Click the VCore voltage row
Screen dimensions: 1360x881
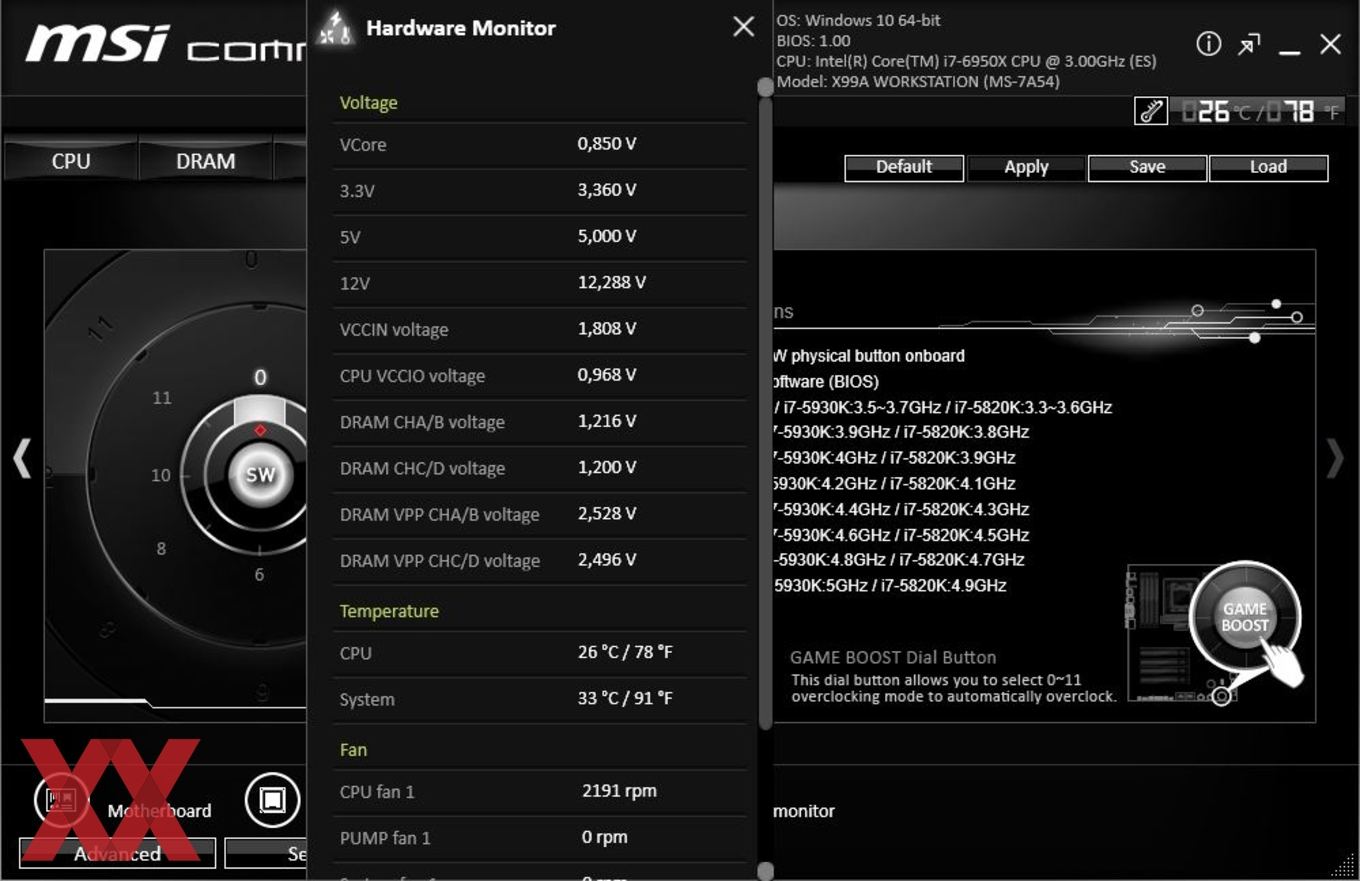coord(540,144)
